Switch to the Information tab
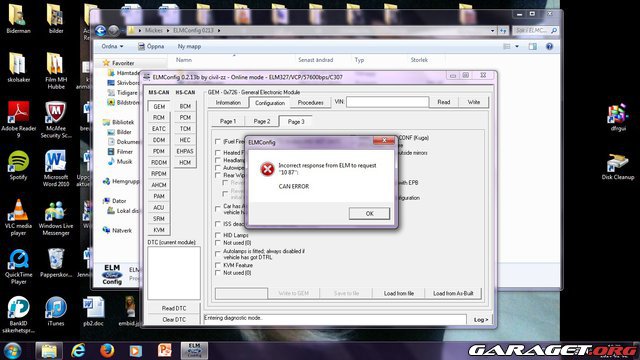Image resolution: width=640 pixels, height=360 pixels. 228,103
